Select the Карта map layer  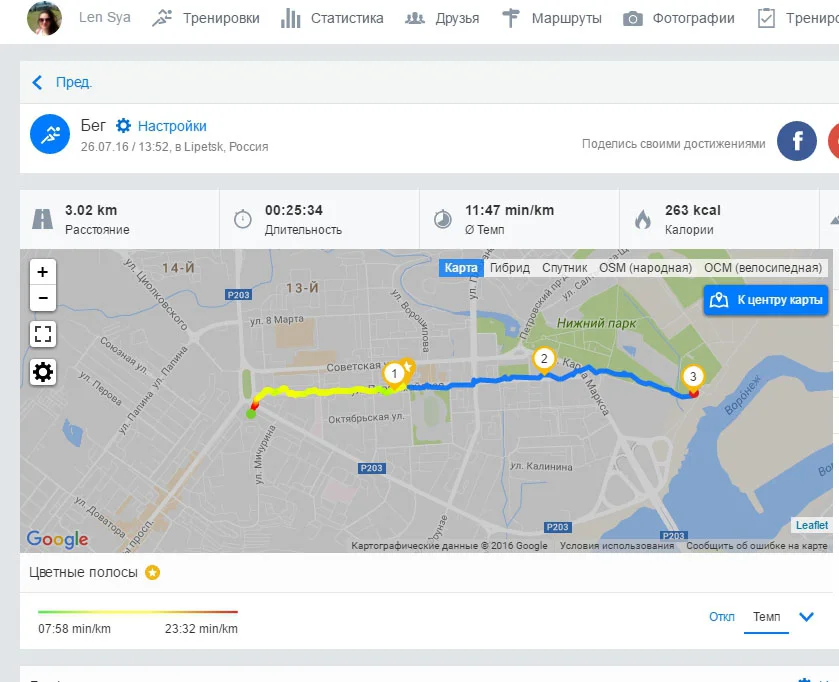[461, 268]
